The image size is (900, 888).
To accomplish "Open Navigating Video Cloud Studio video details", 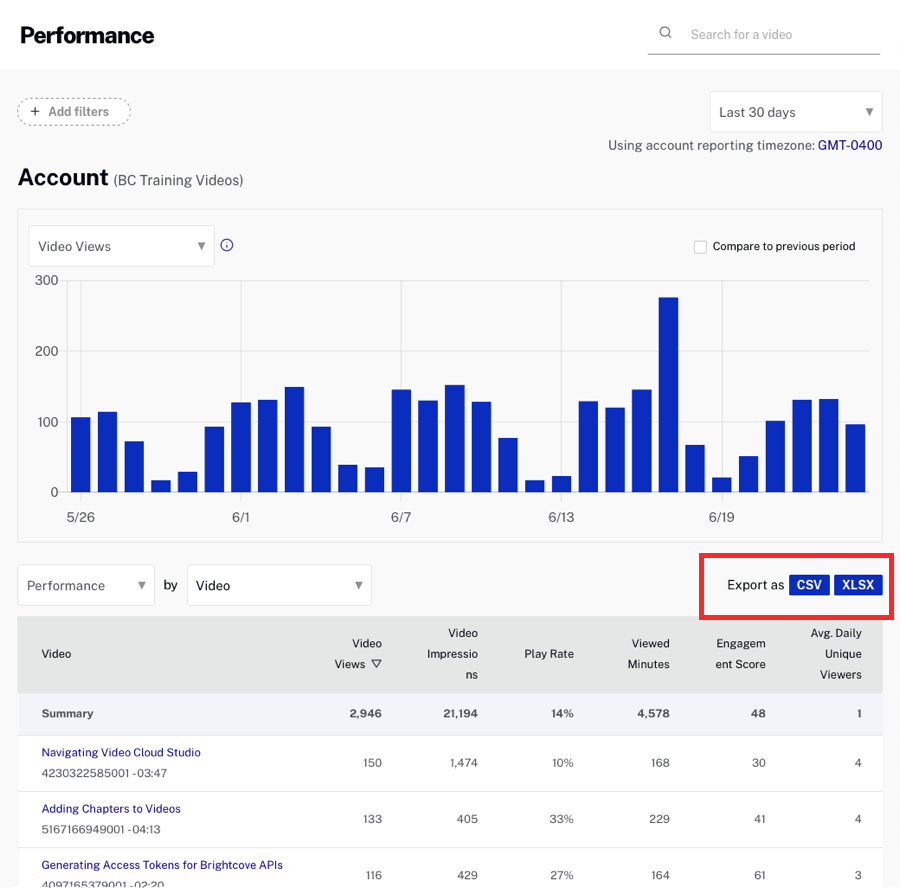I will 121,752.
